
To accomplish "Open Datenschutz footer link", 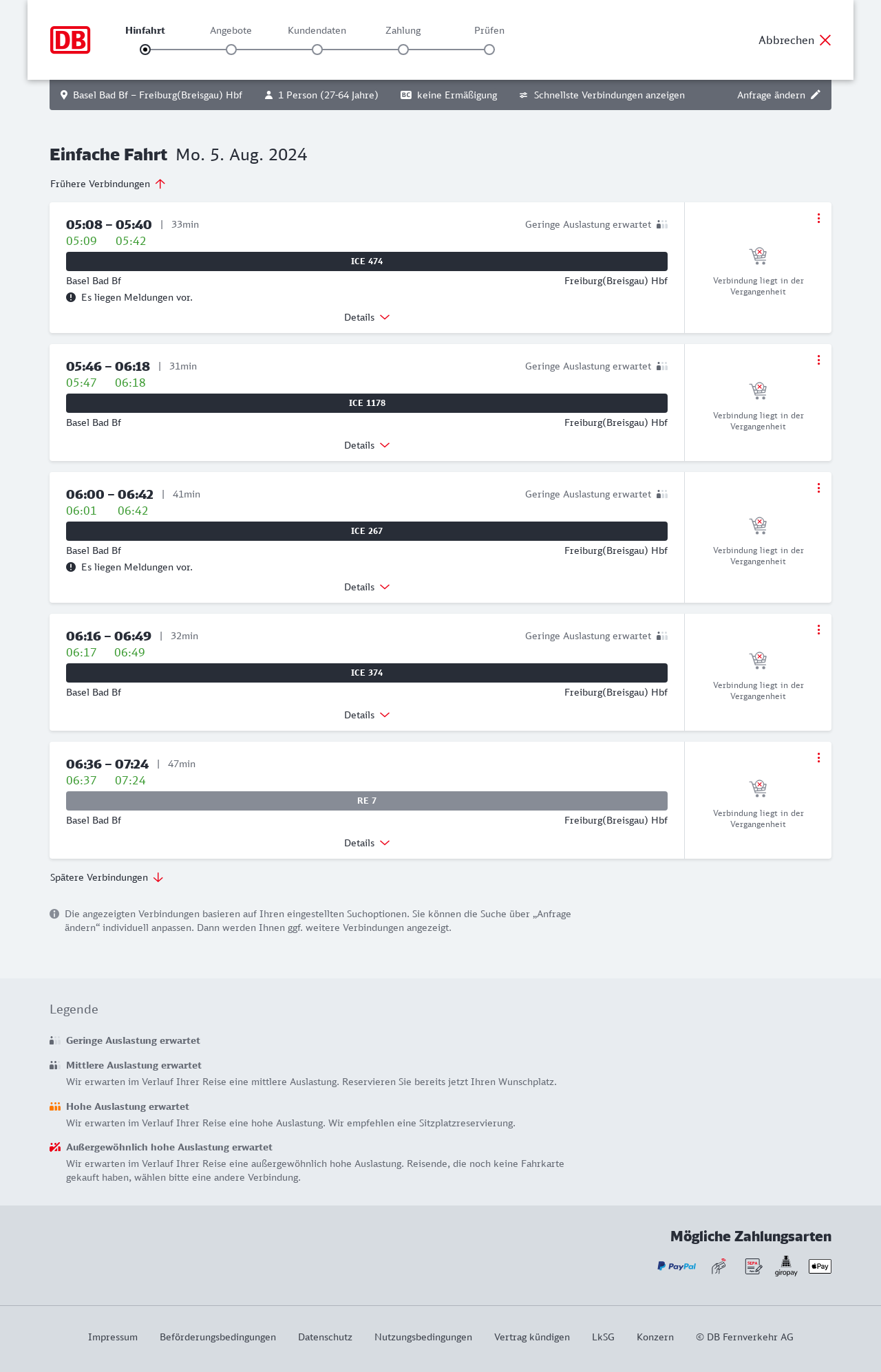I will 325,1337.
